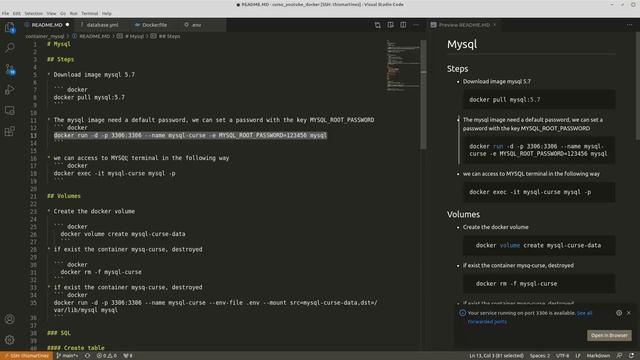Open the Terminal menu
The image size is (640, 360).
(x=89, y=13)
